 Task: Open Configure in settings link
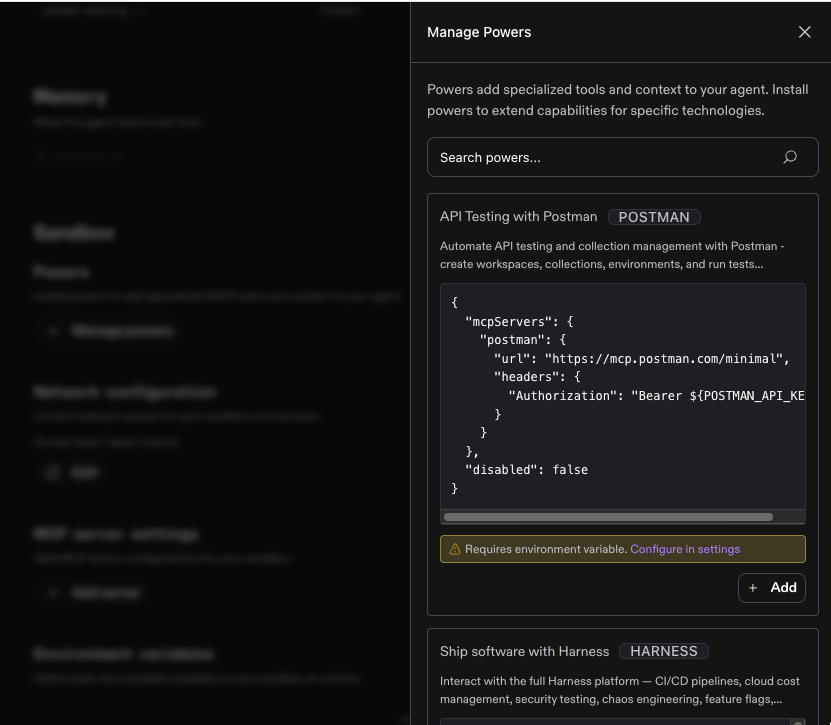685,549
